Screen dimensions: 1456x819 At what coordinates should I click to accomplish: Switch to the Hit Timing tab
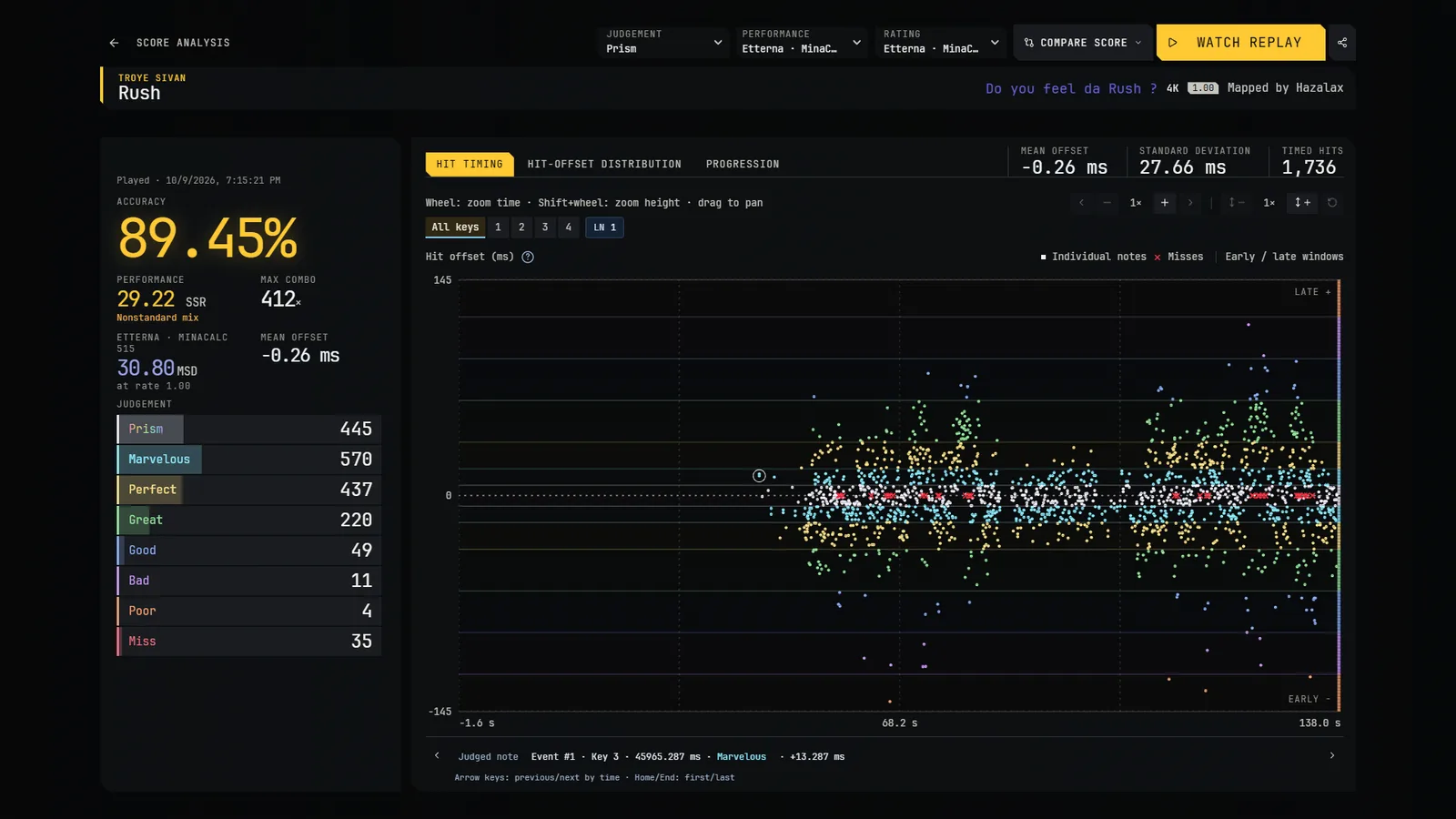coord(470,165)
